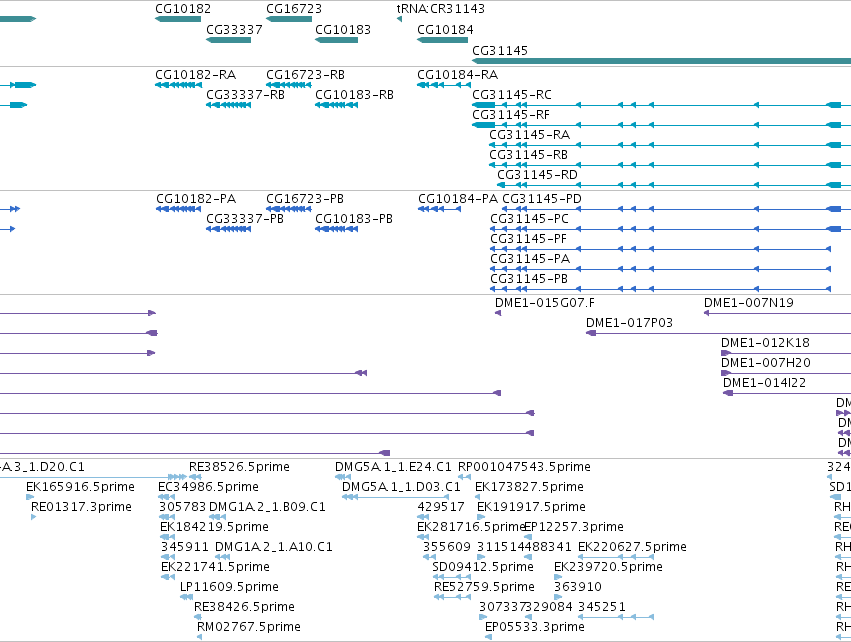The image size is (851, 642).
Task: Click the 363910 EST label
Action: [578, 587]
